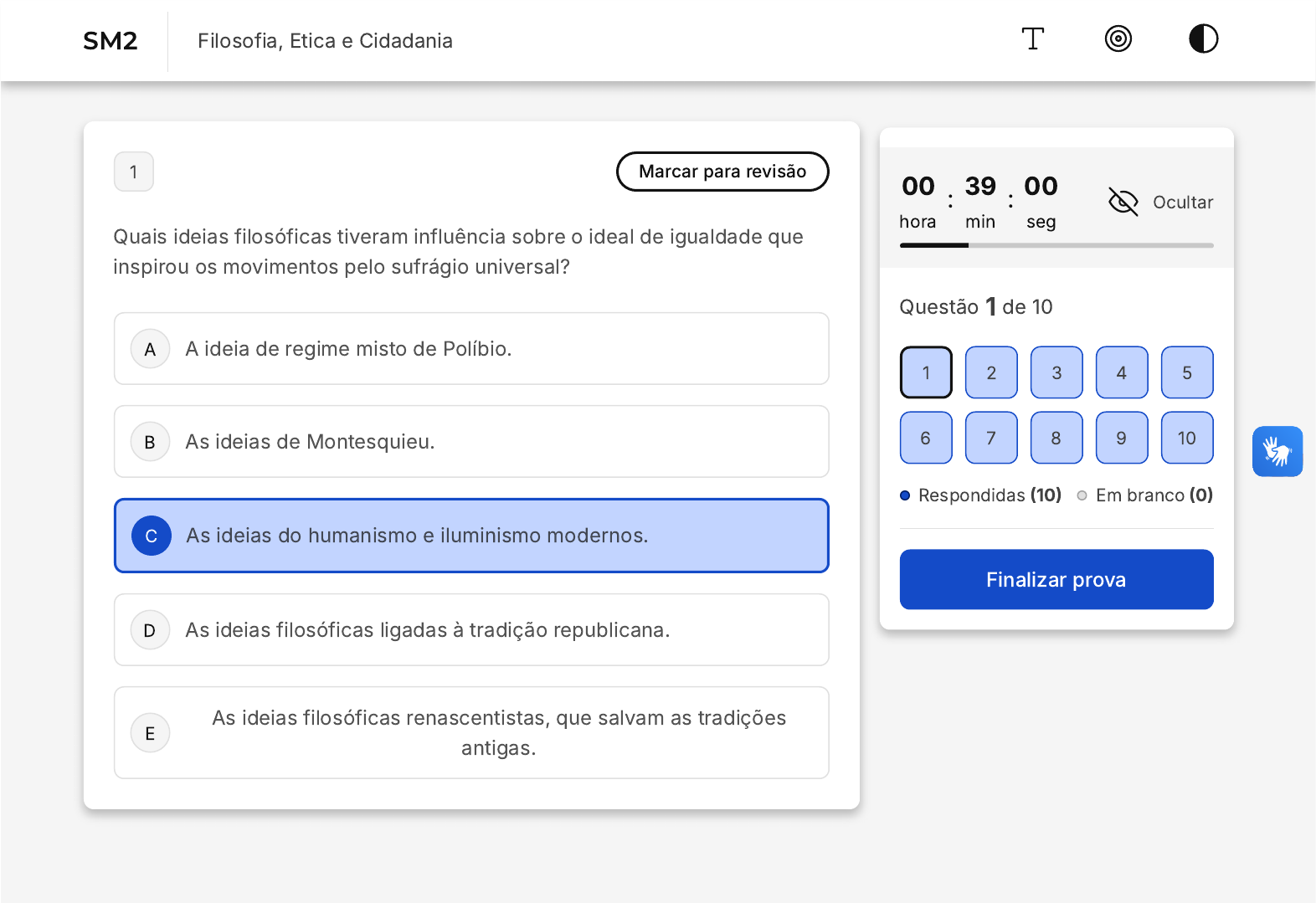The height and width of the screenshot is (903, 1316).
Task: Select option B about Montesquieu
Action: 471,442
